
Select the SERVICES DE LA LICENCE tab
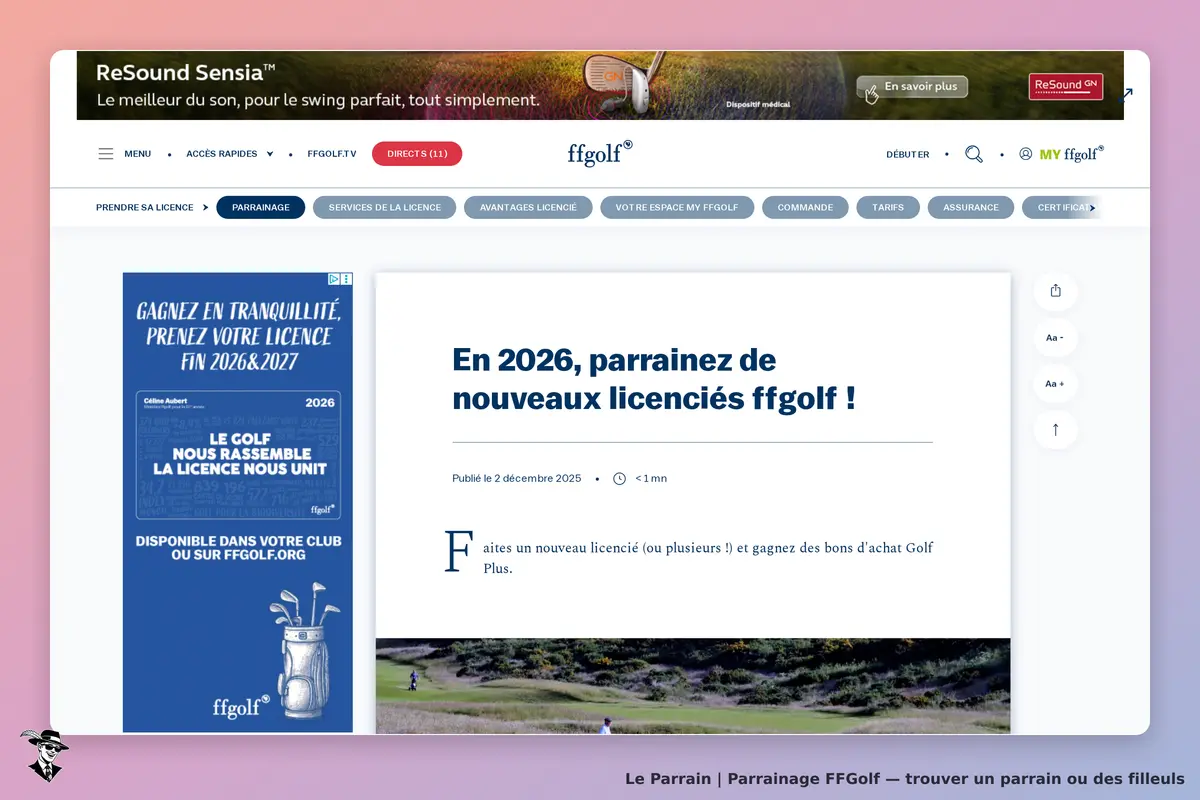coord(385,207)
